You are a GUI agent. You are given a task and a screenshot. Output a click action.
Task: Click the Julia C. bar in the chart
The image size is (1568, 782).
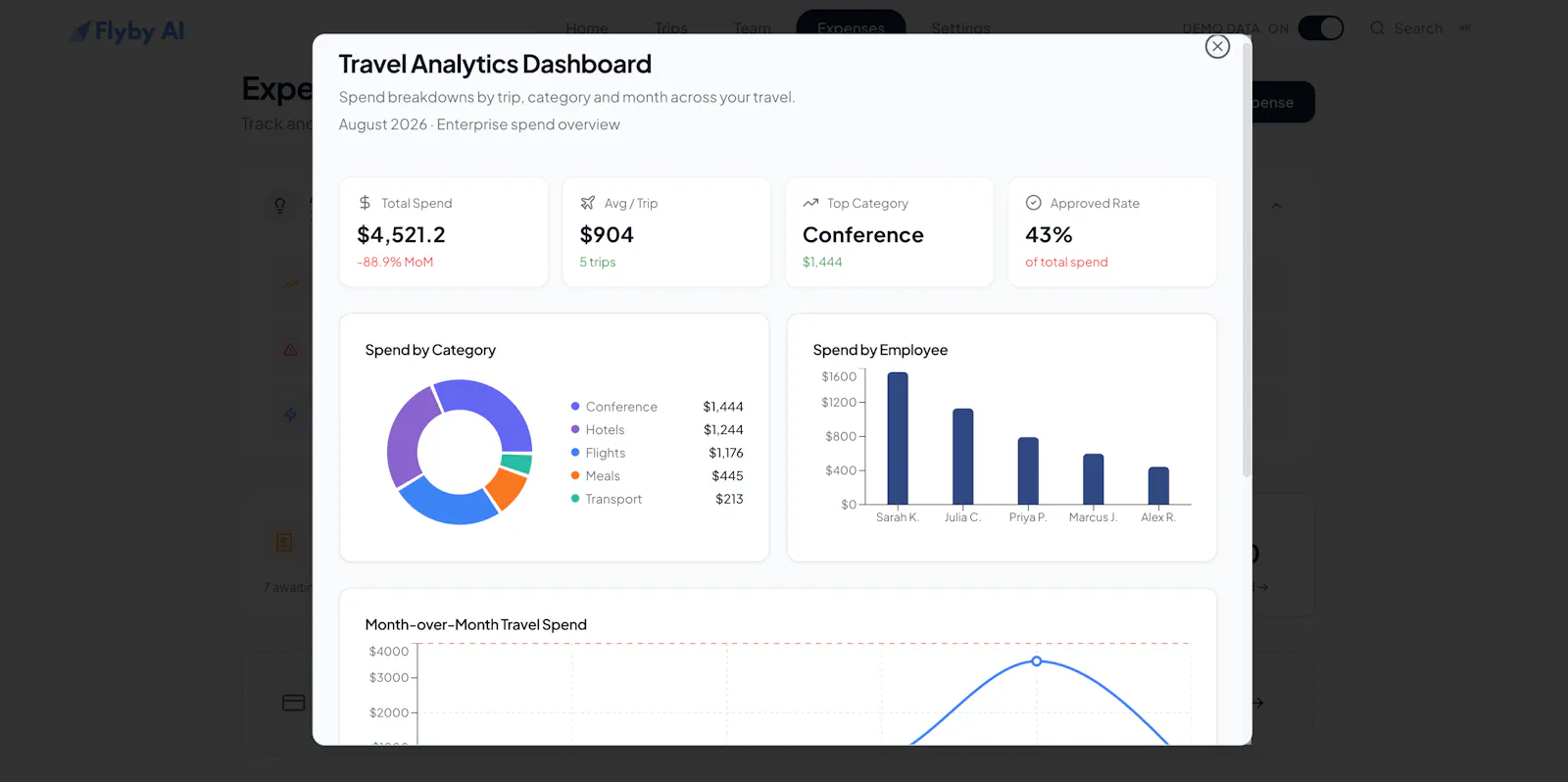point(962,457)
